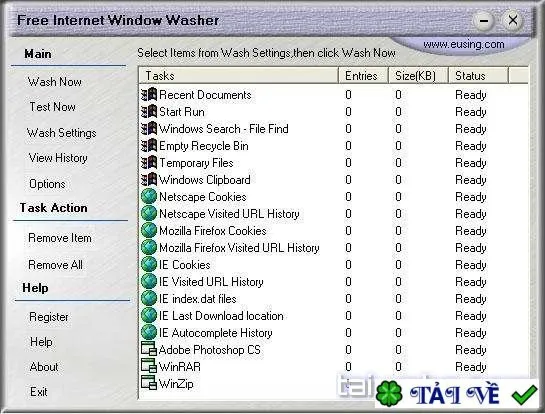Select the IE Cookies task name
This screenshot has height=414, width=545.
click(x=185, y=265)
